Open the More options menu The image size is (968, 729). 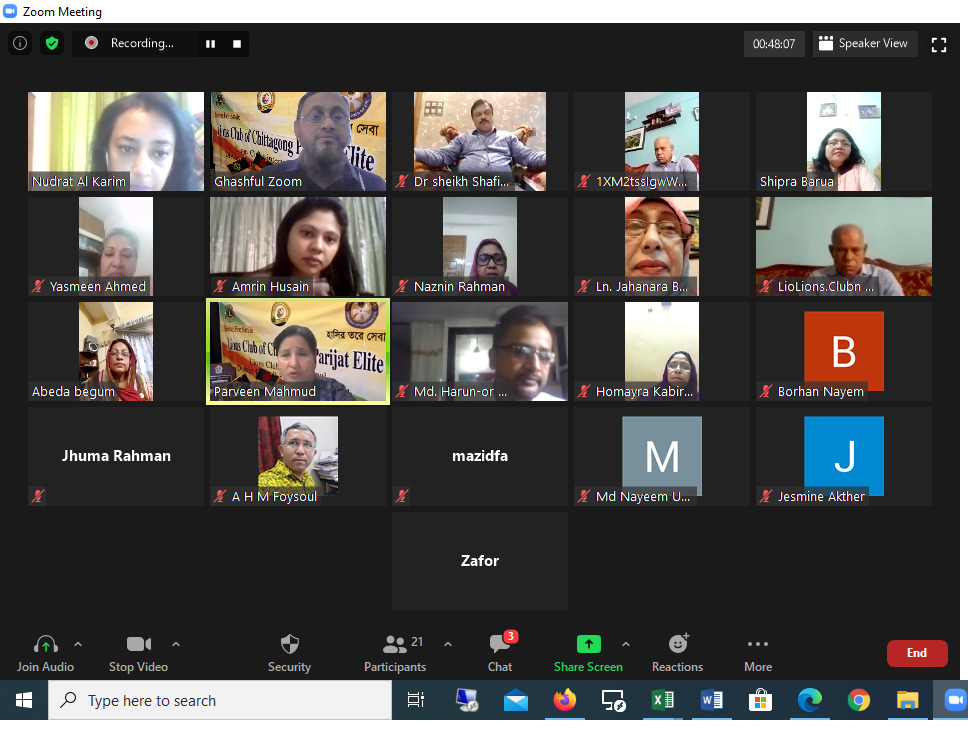pyautogui.click(x=758, y=651)
